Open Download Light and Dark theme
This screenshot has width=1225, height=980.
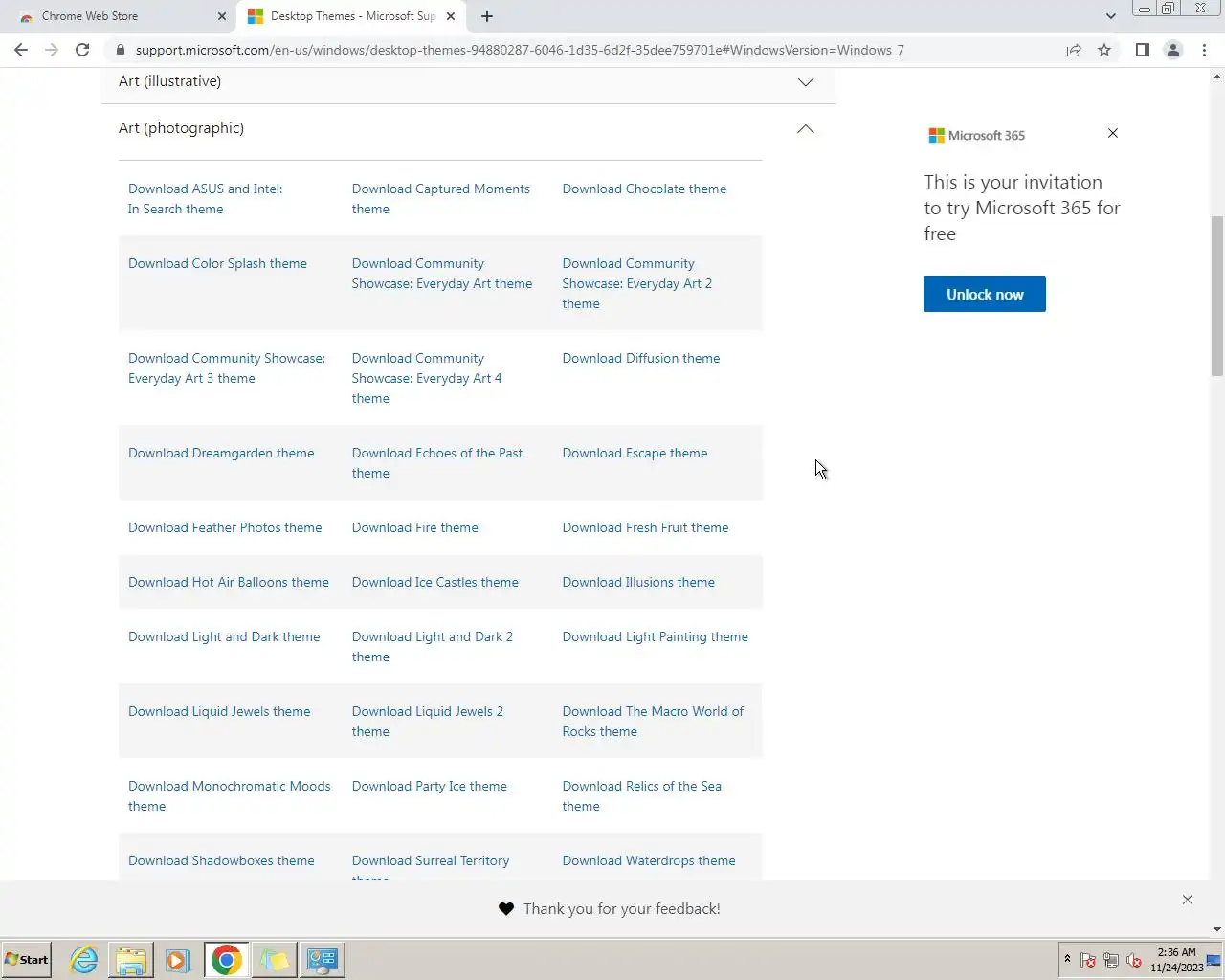point(224,636)
